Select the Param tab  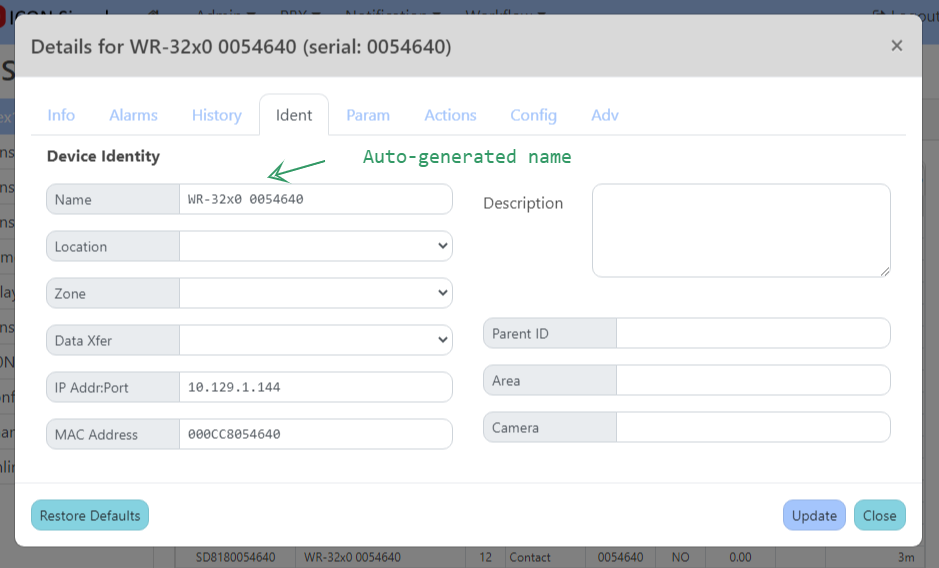(368, 115)
